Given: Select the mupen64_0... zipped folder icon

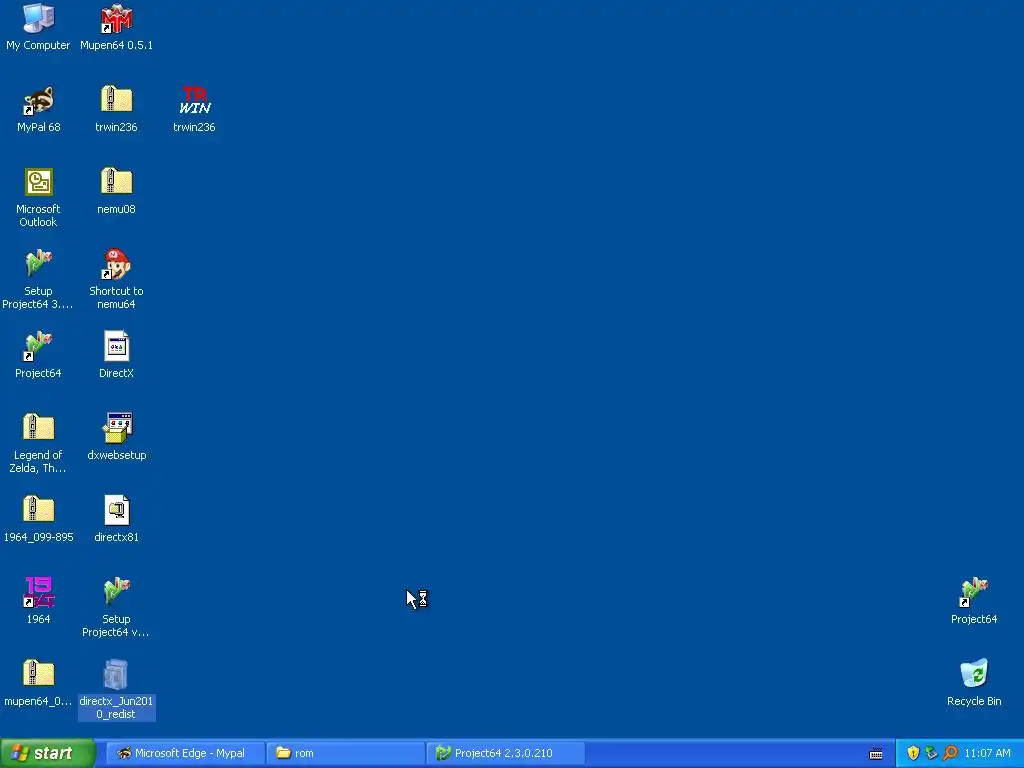Looking at the screenshot, I should (x=39, y=673).
